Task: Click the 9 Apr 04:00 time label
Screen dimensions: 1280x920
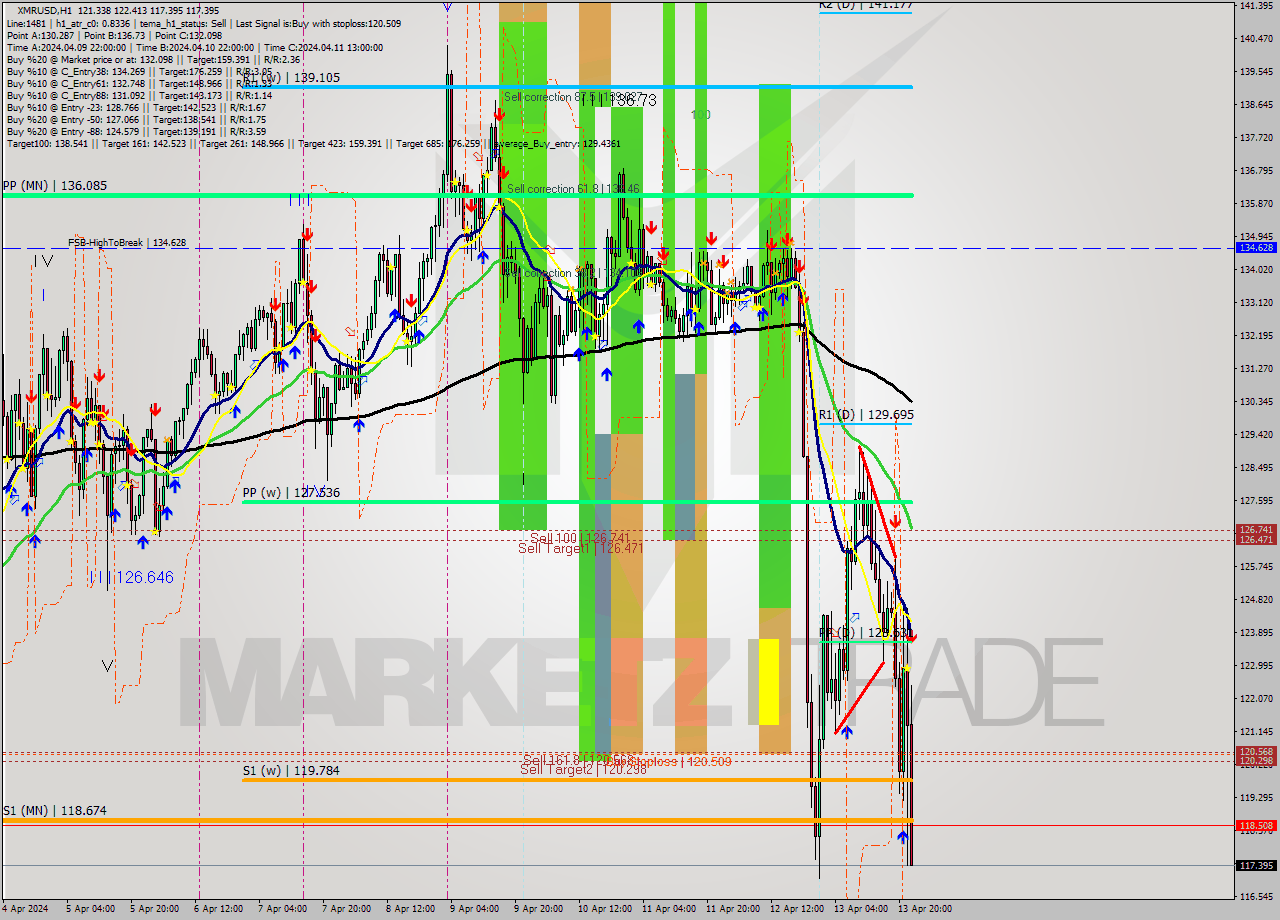Action: tap(475, 909)
